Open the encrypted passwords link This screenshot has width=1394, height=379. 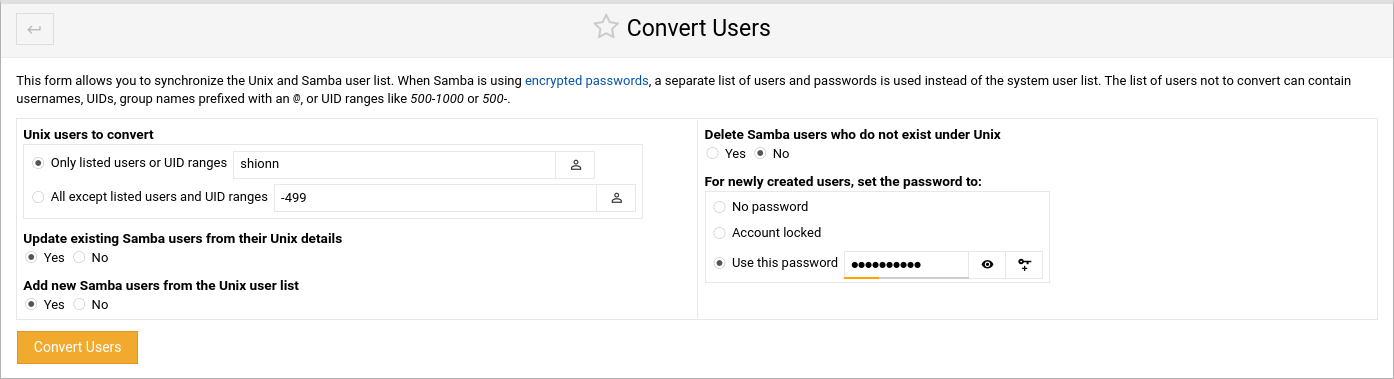(587, 81)
